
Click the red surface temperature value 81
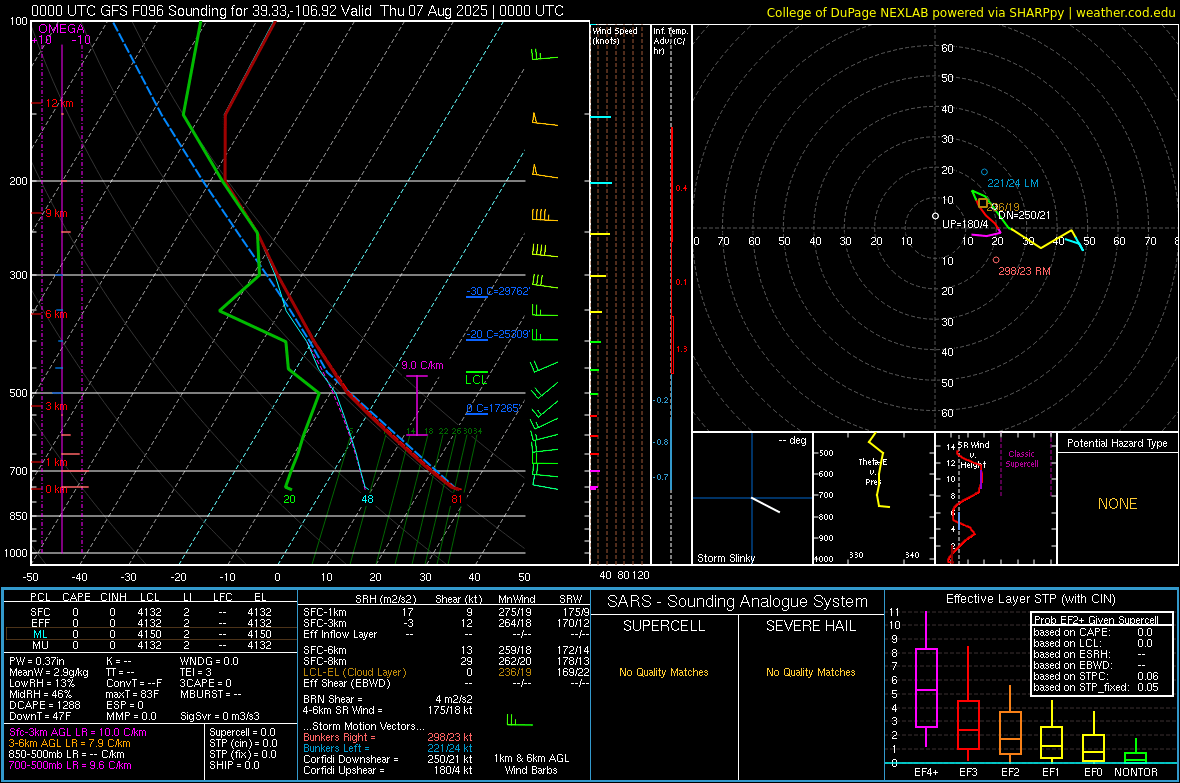click(457, 498)
